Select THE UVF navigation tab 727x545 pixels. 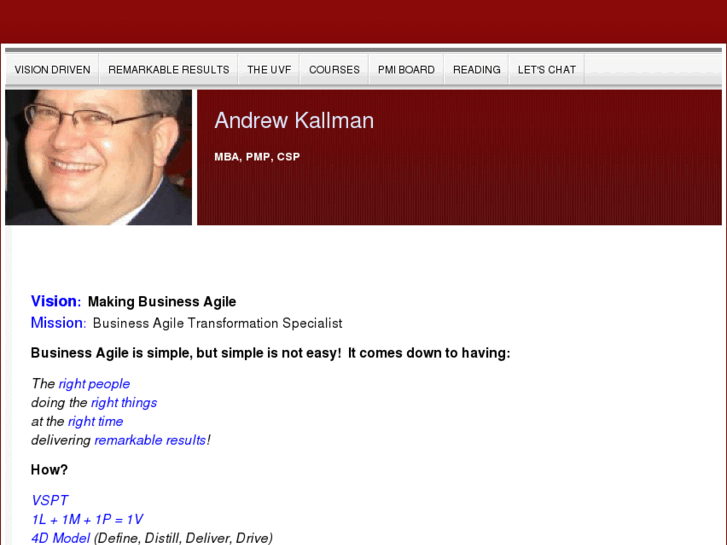click(x=269, y=70)
